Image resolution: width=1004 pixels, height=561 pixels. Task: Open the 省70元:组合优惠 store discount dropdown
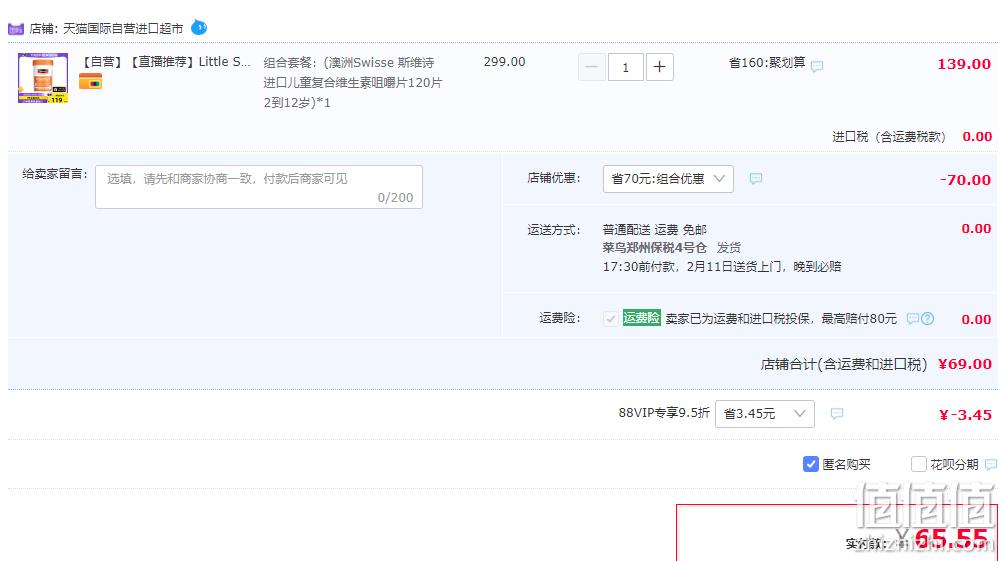coord(668,179)
